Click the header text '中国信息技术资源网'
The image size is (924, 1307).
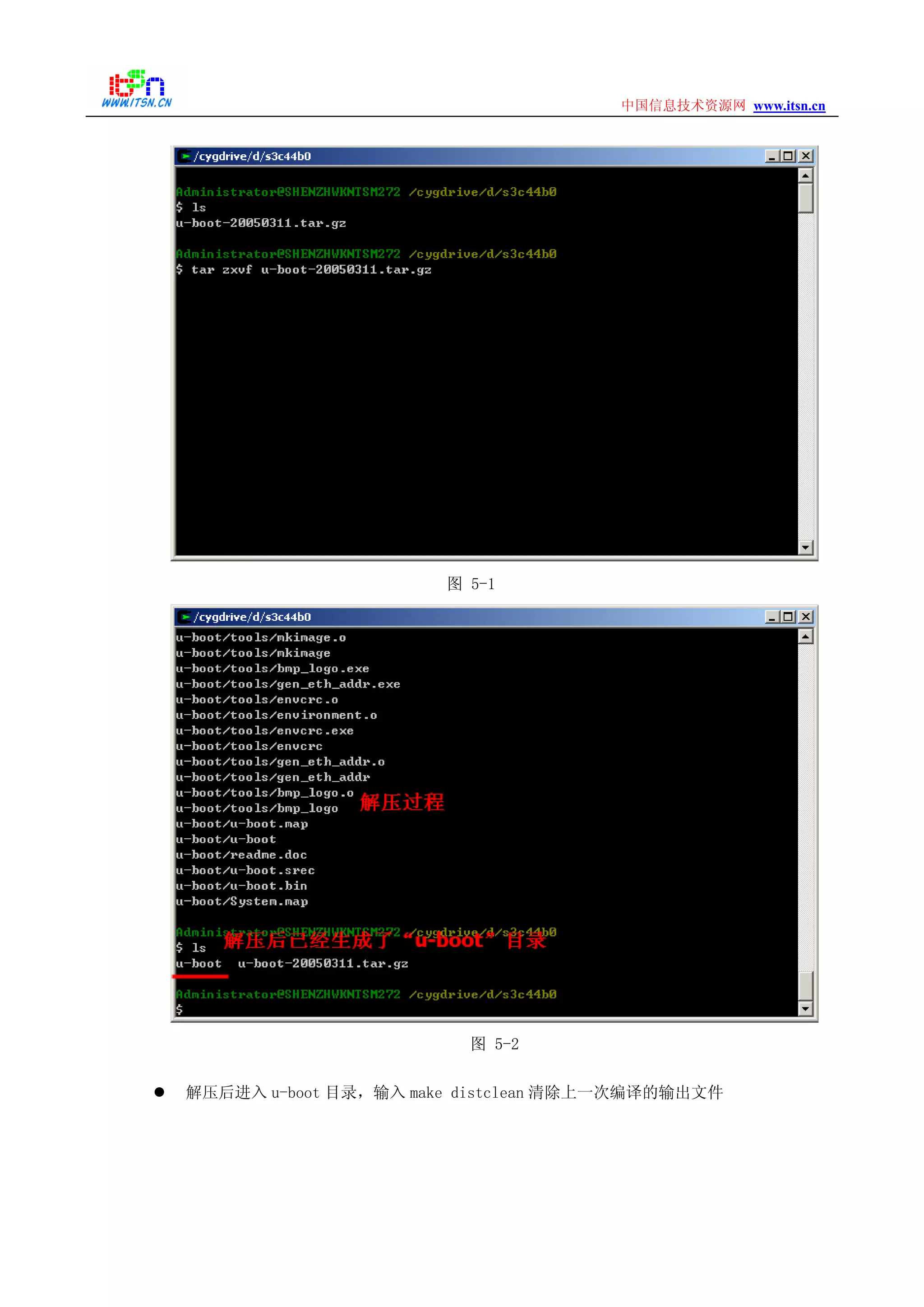[x=683, y=105]
